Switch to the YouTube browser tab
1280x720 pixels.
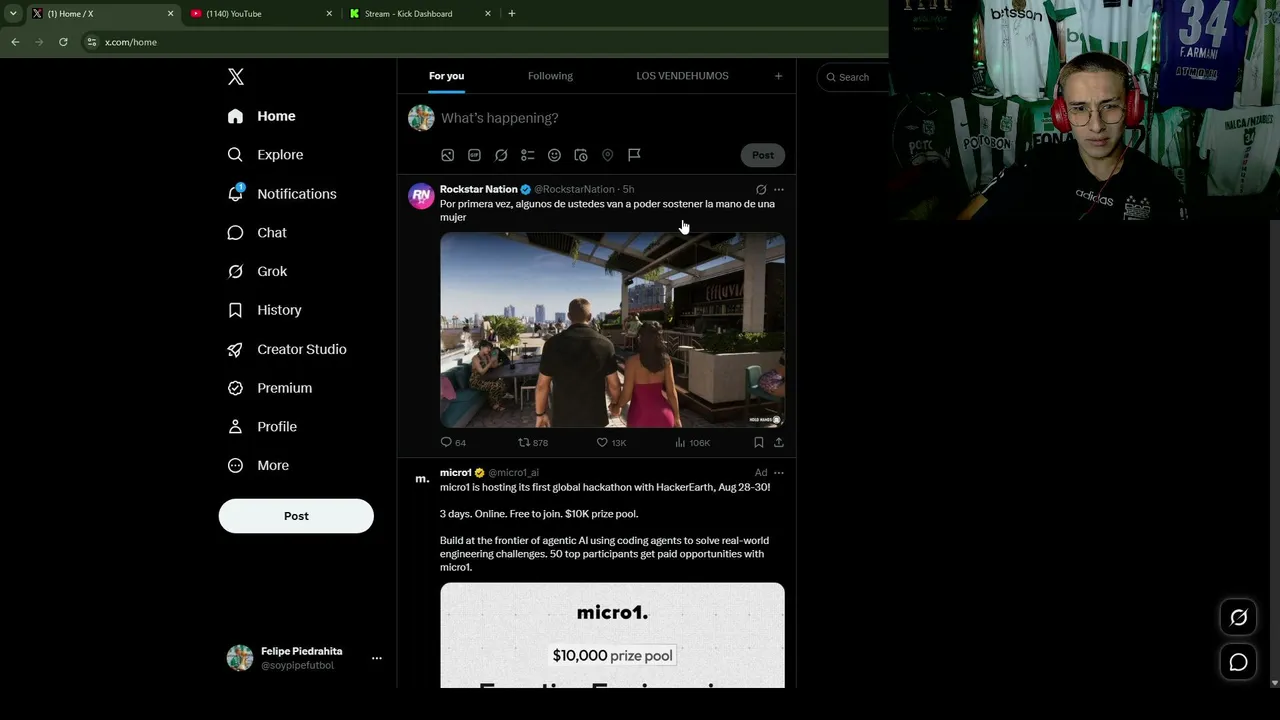click(262, 14)
